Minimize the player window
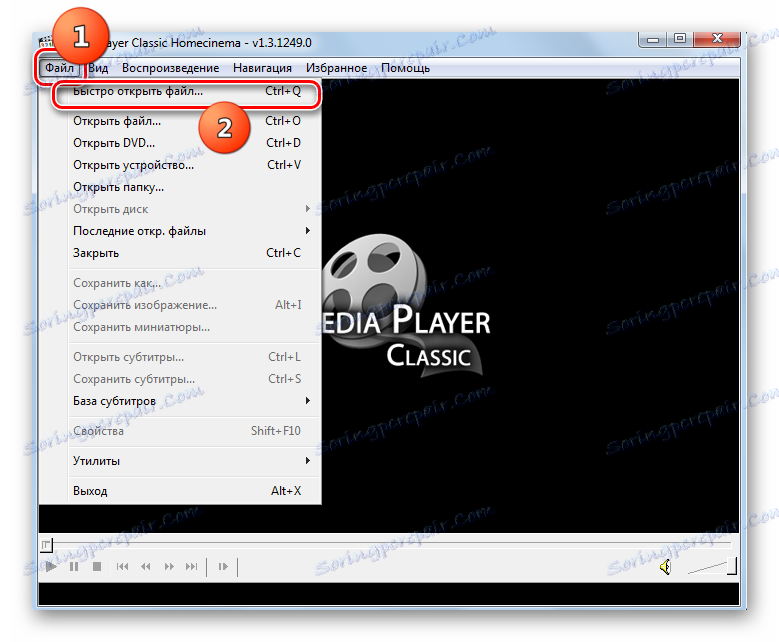The image size is (779, 642). click(x=653, y=39)
